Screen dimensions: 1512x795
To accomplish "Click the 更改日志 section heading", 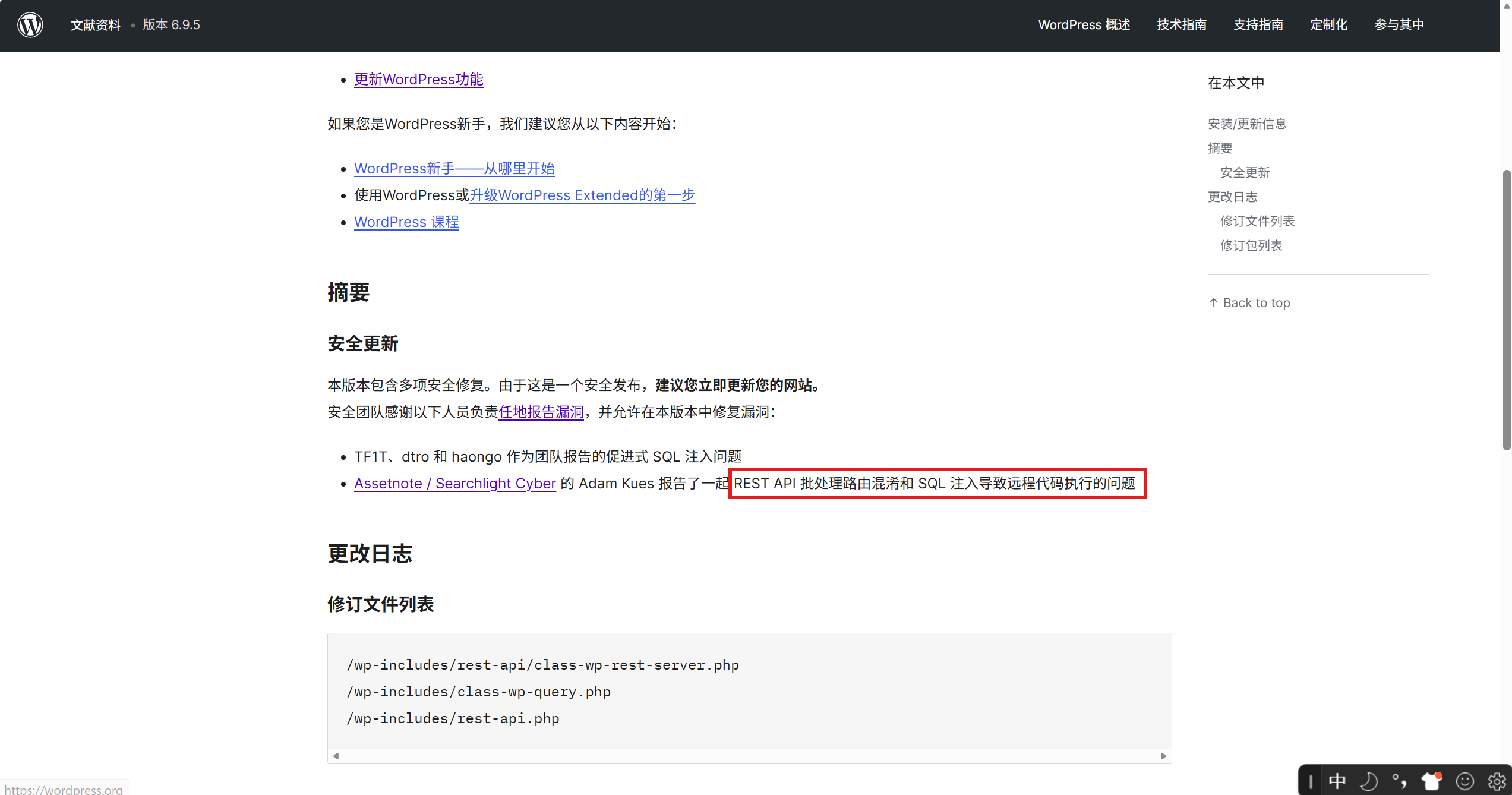I will [370, 554].
